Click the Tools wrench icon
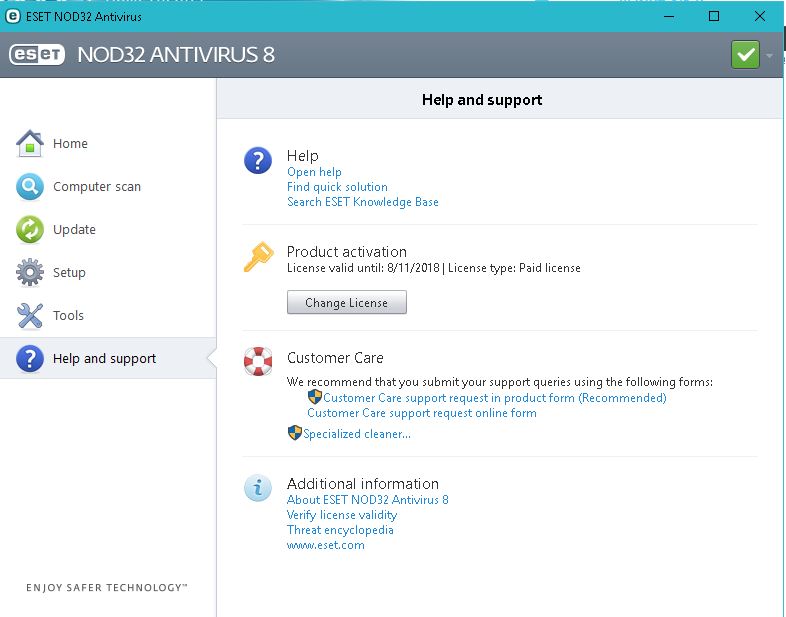Image resolution: width=786 pixels, height=617 pixels. pyautogui.click(x=30, y=316)
